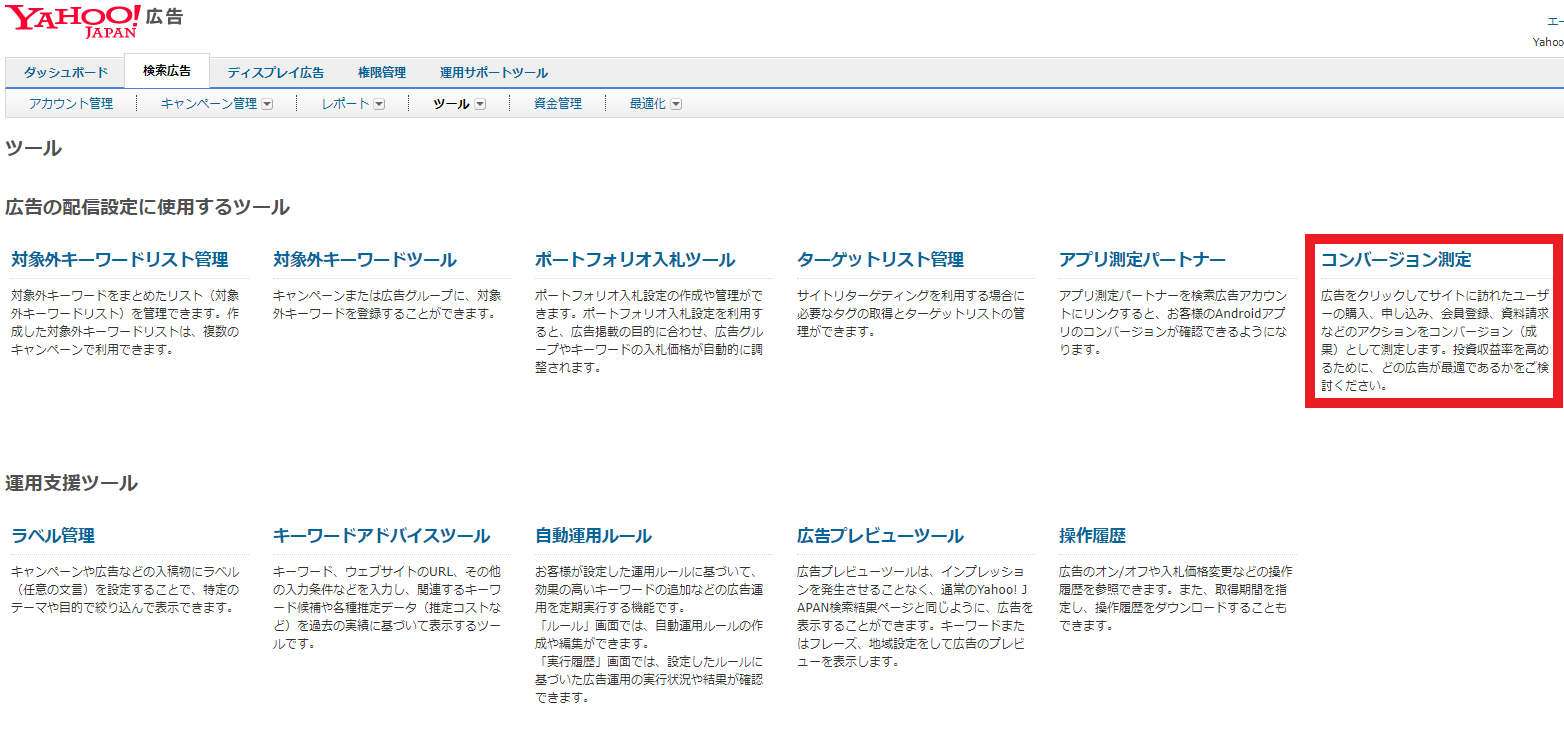The width and height of the screenshot is (1564, 753).
Task: Open the 操作履歴 link
Action: (x=1092, y=536)
